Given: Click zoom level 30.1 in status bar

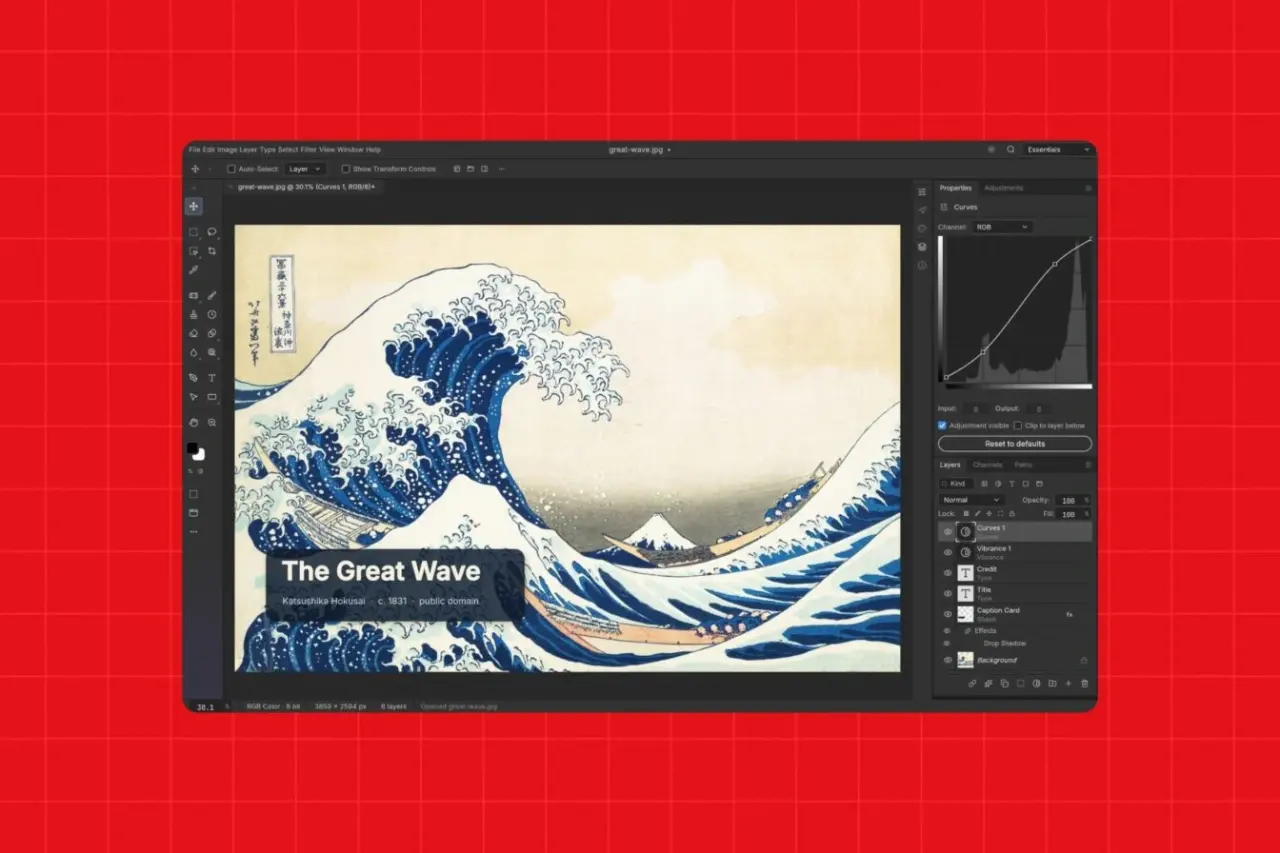Looking at the screenshot, I should [x=205, y=706].
